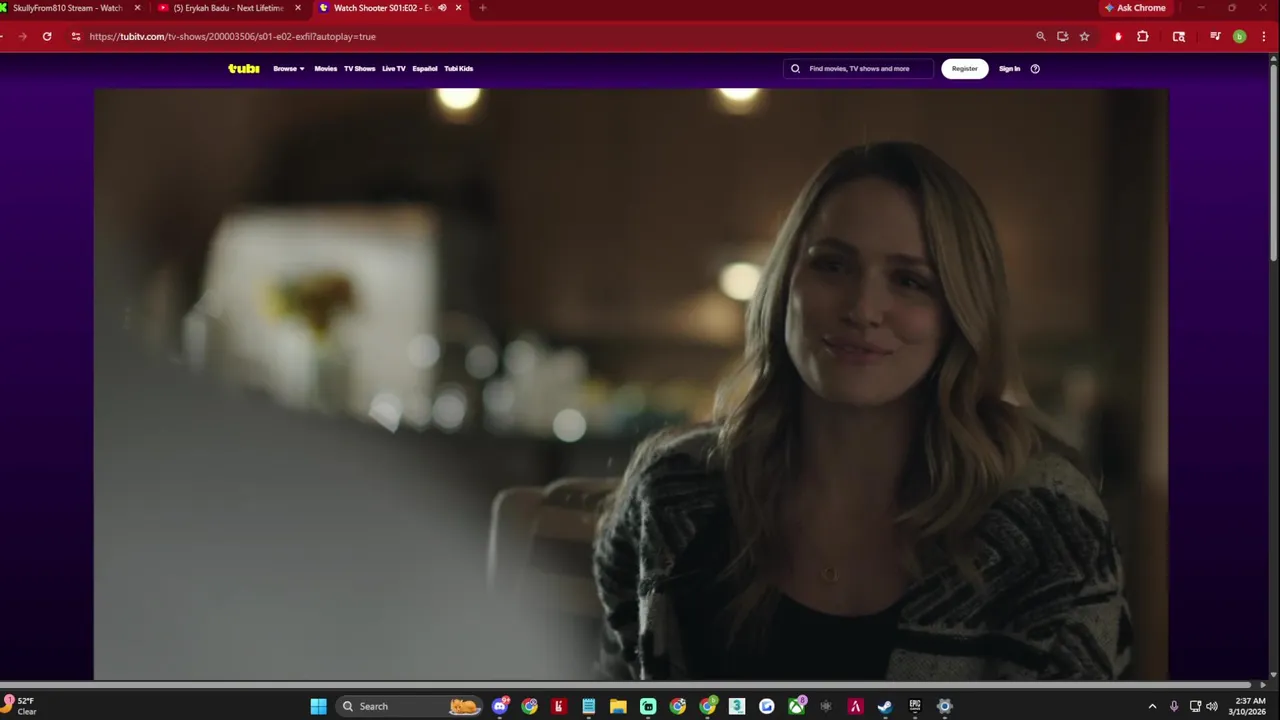Go forward in browser history
Viewport: 1280px width, 720px height.
point(22,37)
